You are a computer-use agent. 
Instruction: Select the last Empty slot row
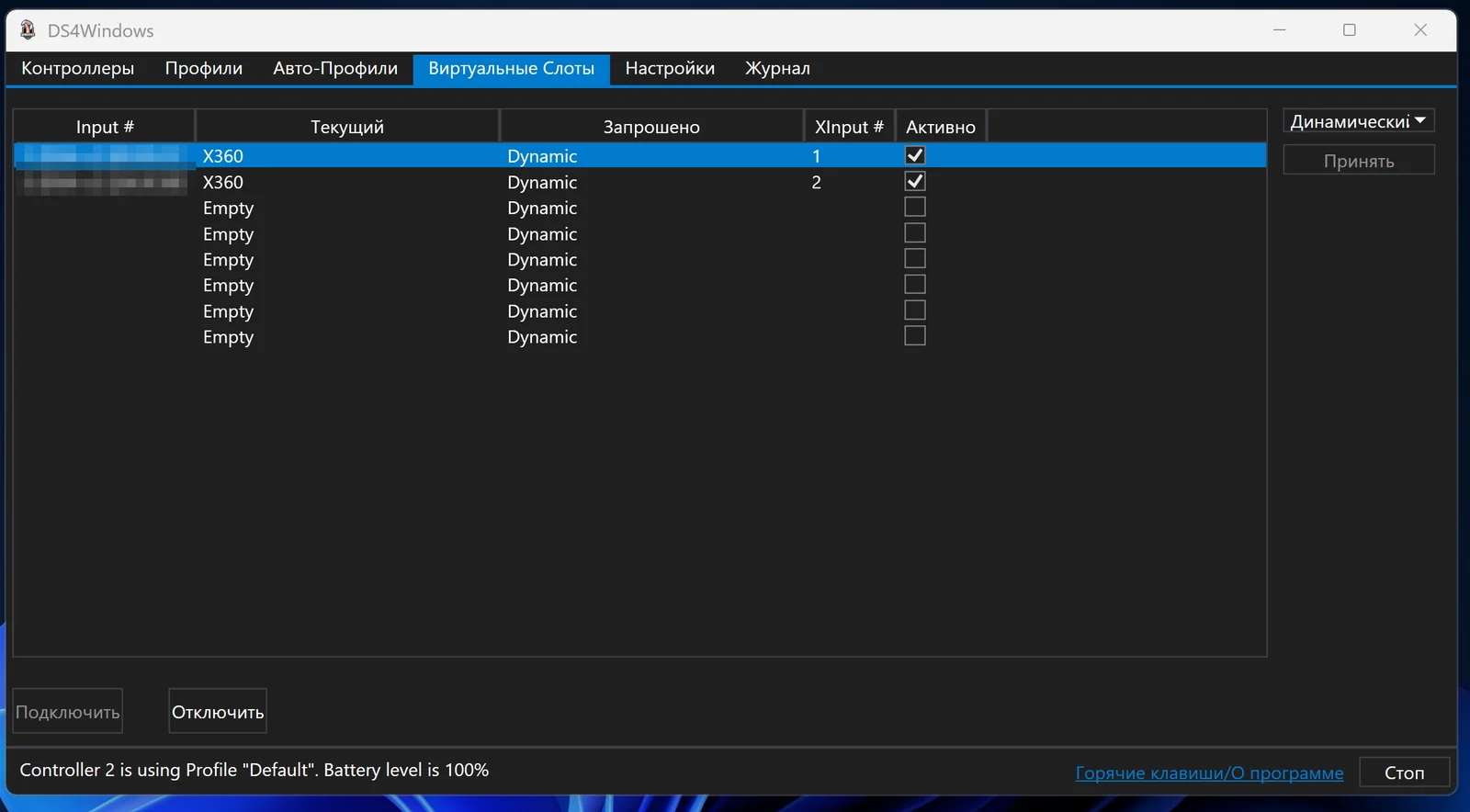(640, 336)
